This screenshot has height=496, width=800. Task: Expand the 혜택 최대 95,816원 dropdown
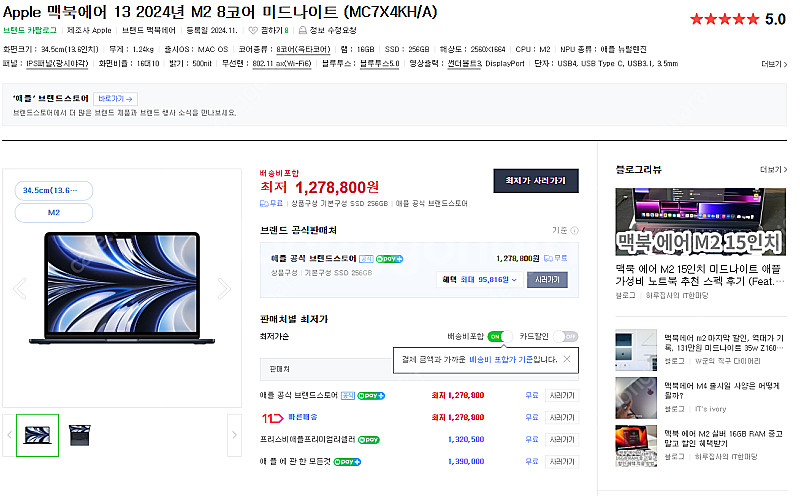pos(480,280)
